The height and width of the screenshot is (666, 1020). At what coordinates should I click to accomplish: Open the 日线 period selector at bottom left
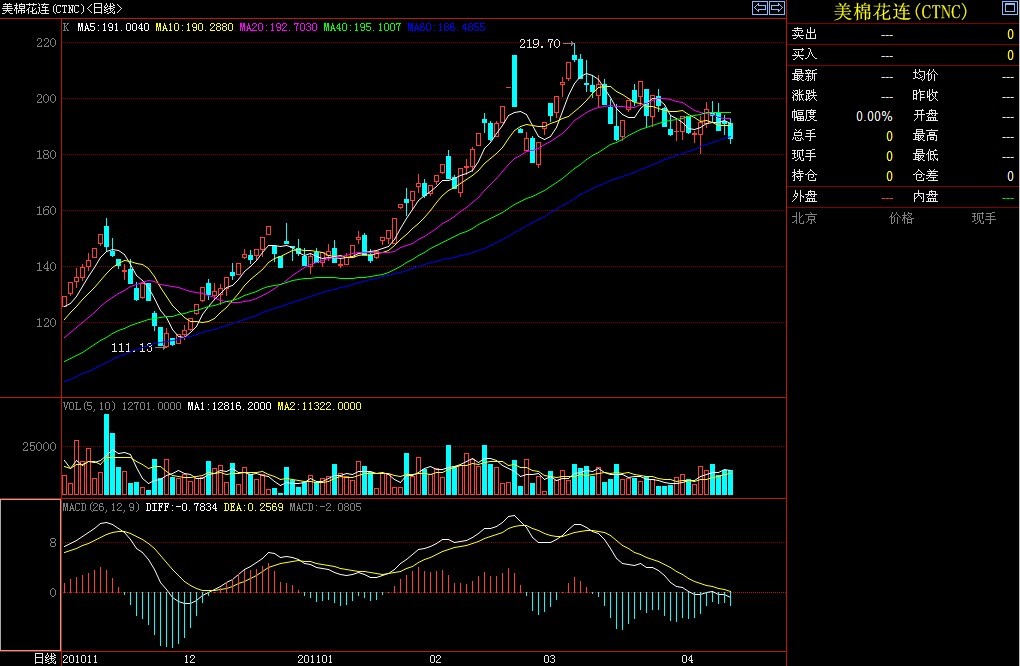45,658
